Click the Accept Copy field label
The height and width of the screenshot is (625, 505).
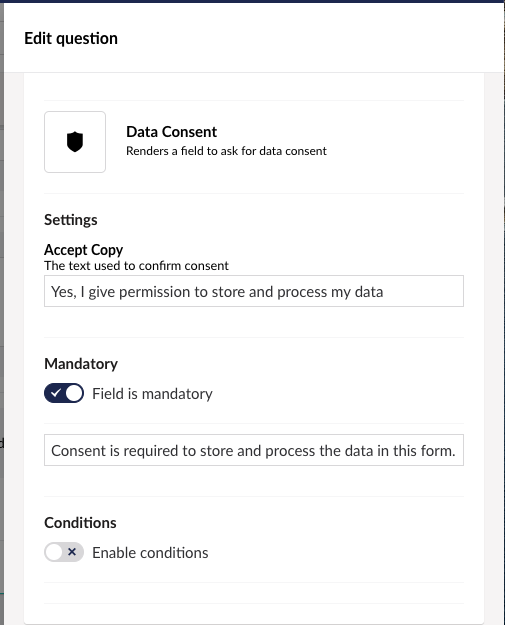83,250
